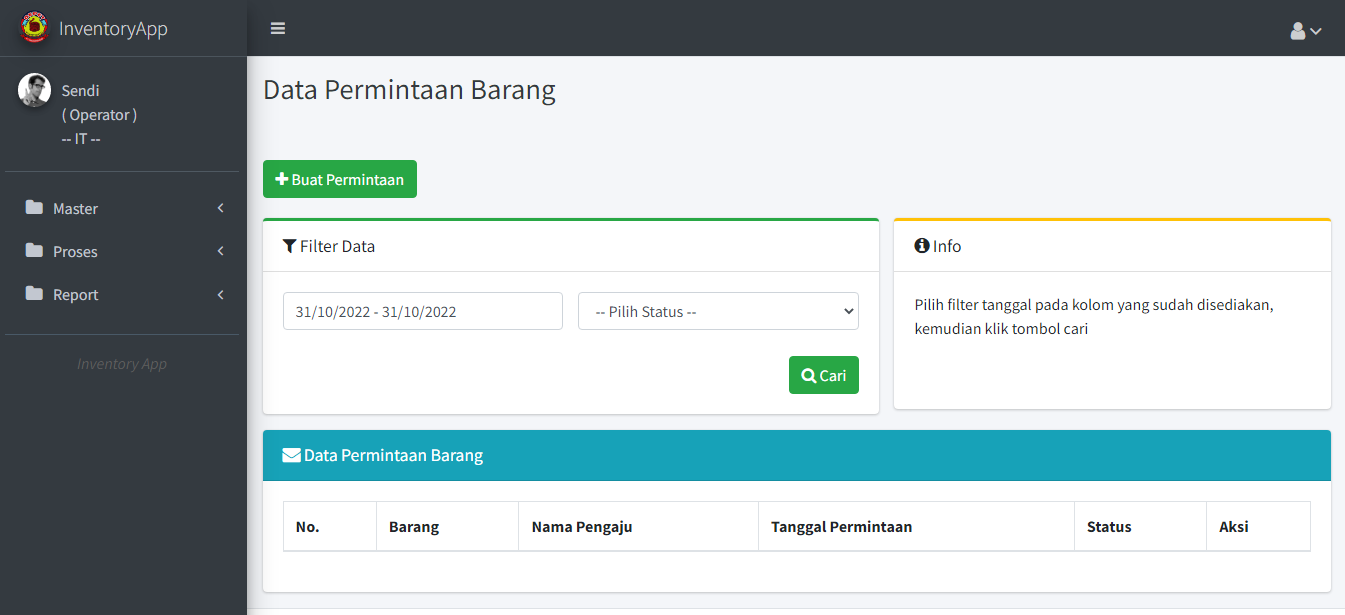
Task: Click the date range input field
Action: click(422, 311)
